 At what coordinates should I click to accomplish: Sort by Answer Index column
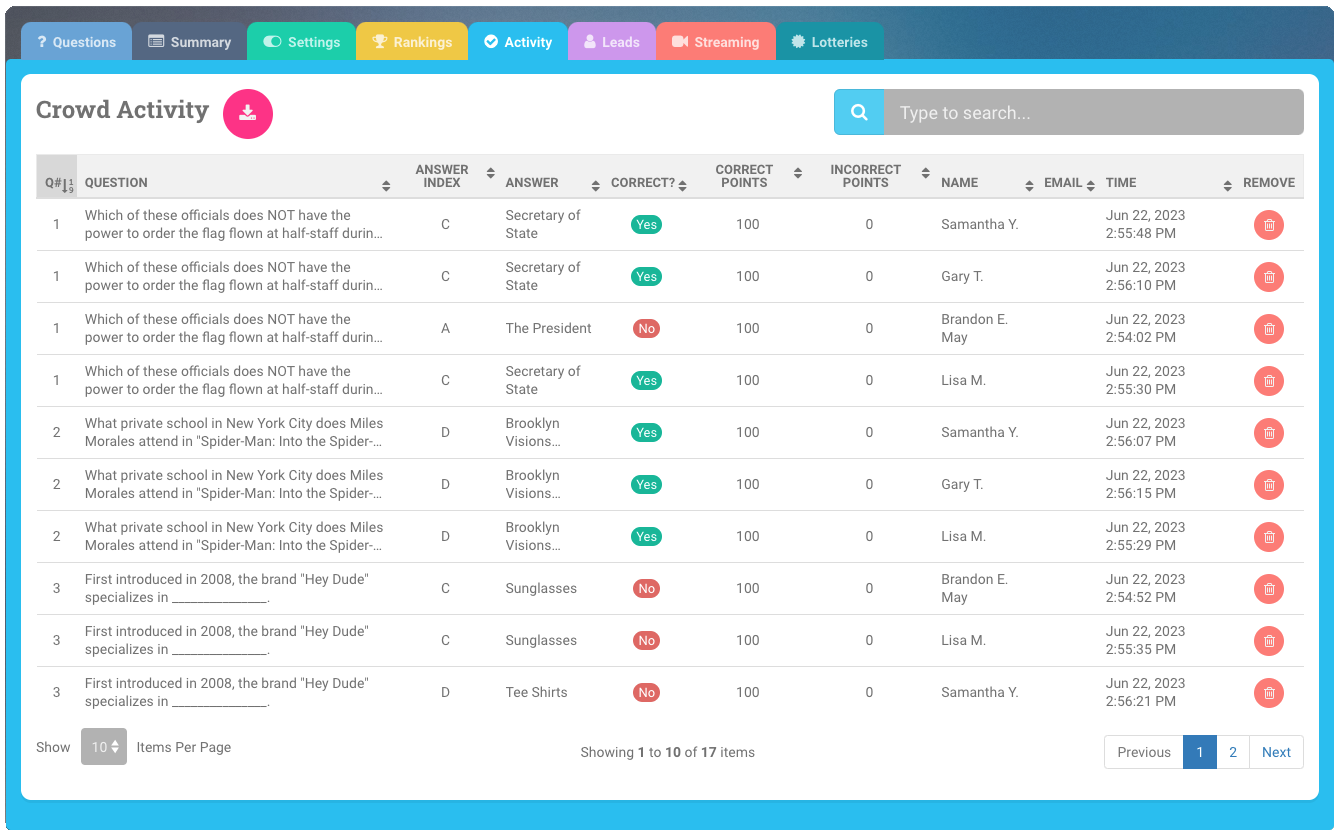pos(490,173)
